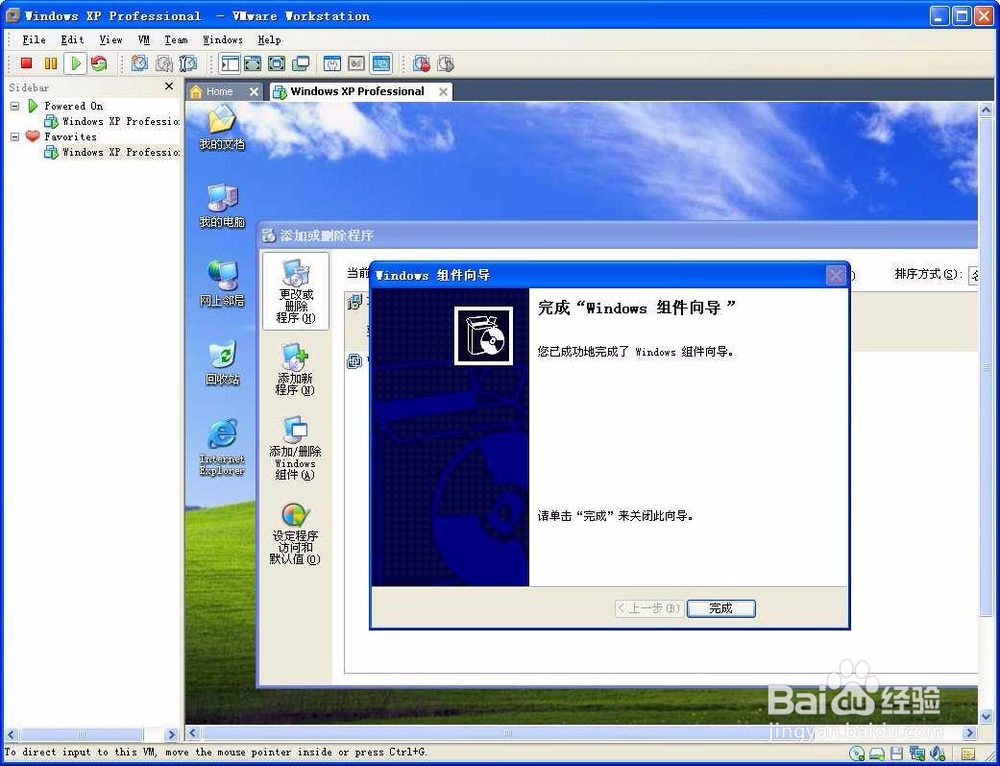Viewport: 1000px width, 766px height.
Task: Open the View menu
Action: click(x=110, y=40)
